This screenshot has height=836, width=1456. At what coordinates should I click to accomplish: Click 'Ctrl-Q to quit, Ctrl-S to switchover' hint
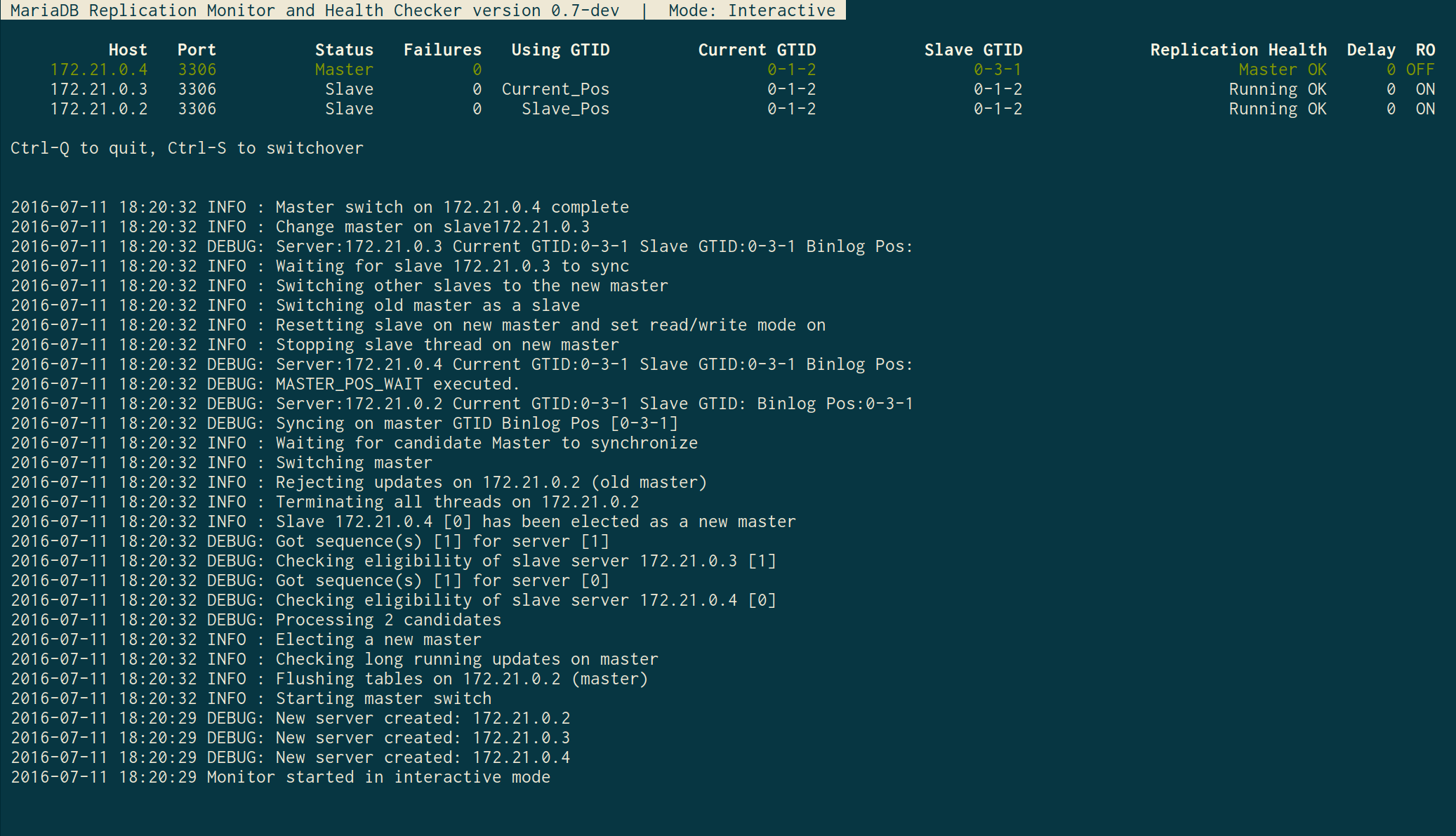[187, 148]
